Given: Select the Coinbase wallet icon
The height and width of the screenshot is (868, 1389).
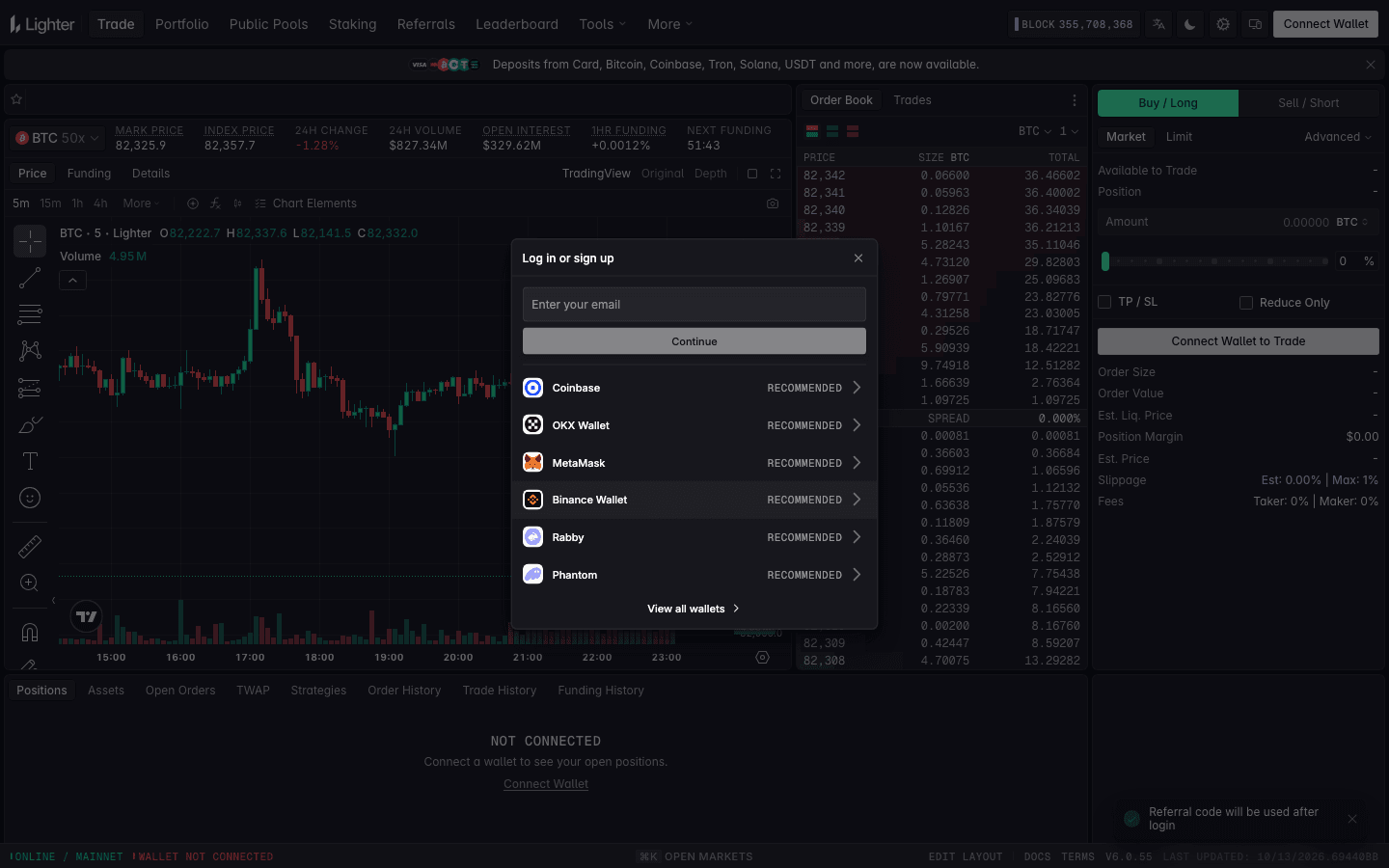Looking at the screenshot, I should coord(532,388).
